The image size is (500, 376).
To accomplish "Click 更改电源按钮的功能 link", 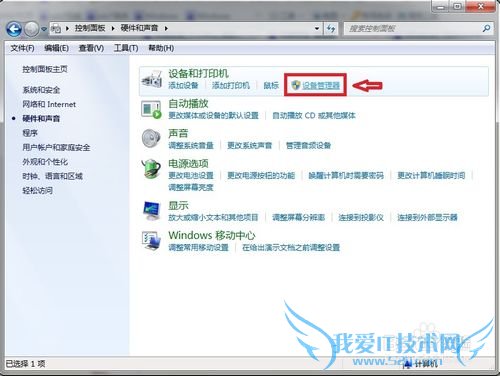I will (x=261, y=176).
